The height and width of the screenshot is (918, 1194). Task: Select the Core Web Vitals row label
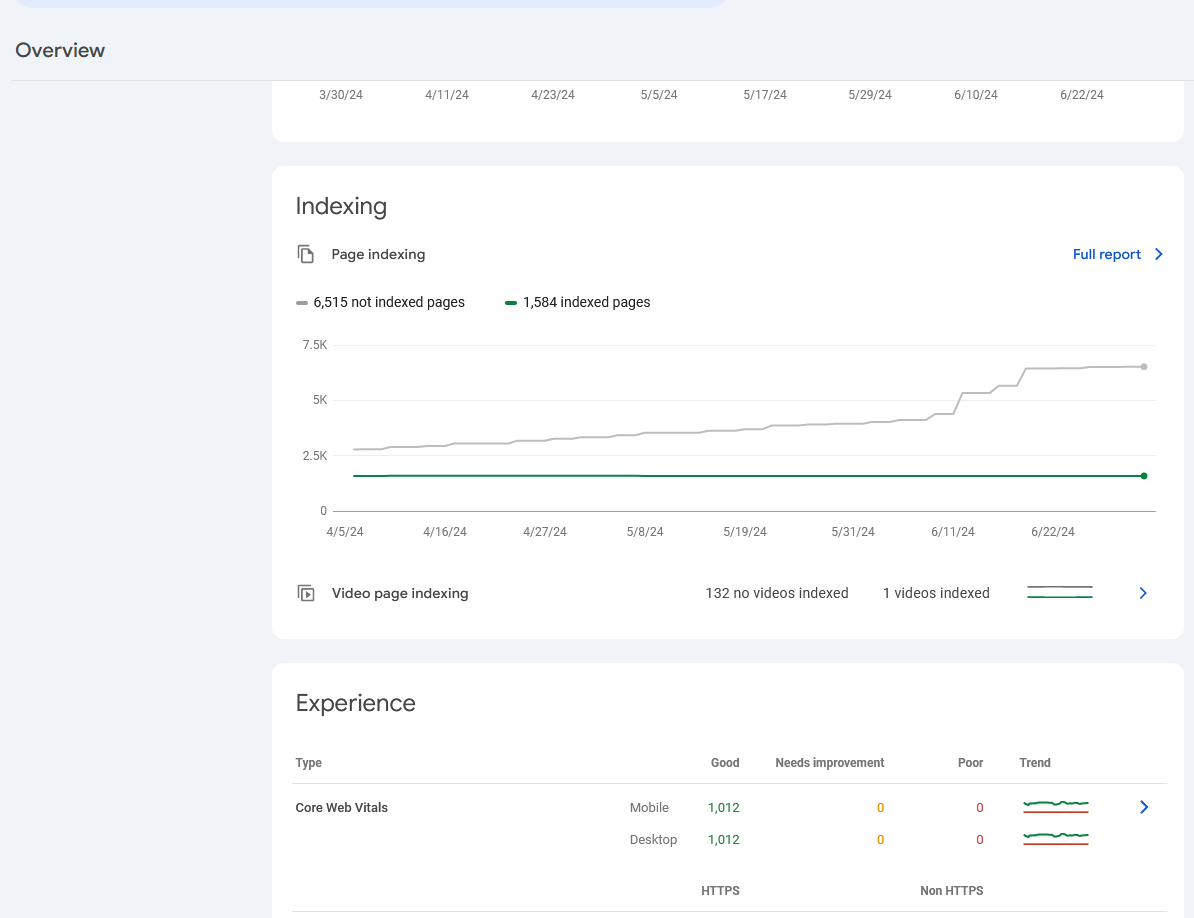tap(341, 808)
